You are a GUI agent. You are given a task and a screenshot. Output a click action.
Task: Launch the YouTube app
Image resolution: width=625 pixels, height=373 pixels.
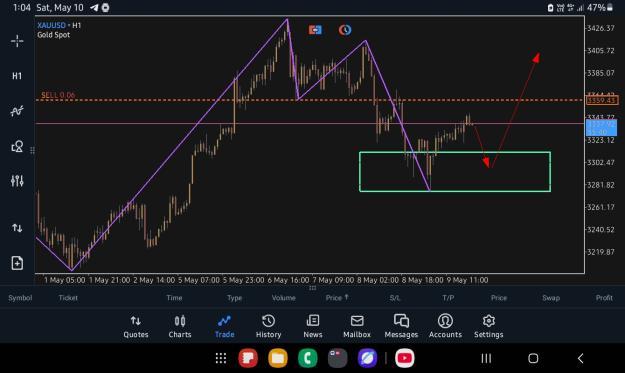405,358
